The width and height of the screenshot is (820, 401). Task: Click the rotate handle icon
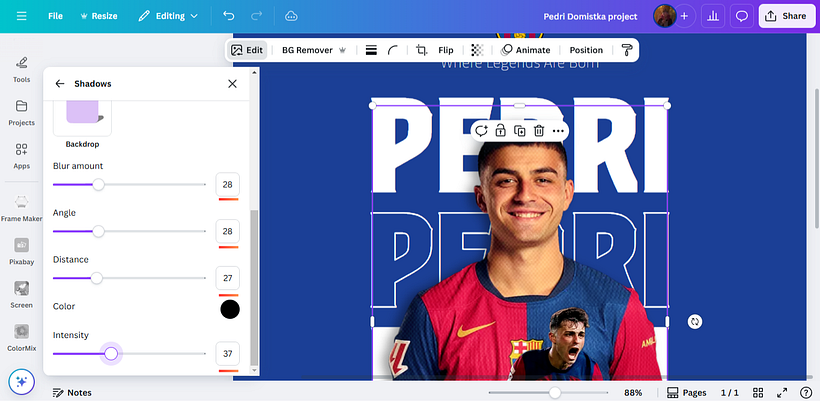tap(694, 322)
